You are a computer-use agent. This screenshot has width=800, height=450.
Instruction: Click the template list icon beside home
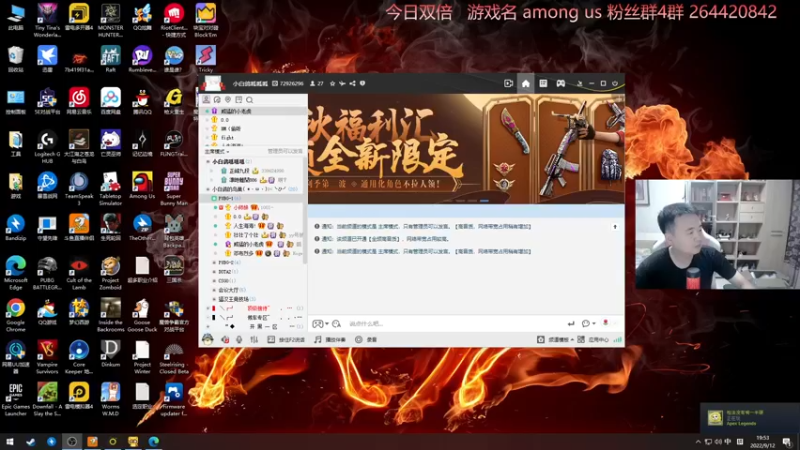click(543, 83)
